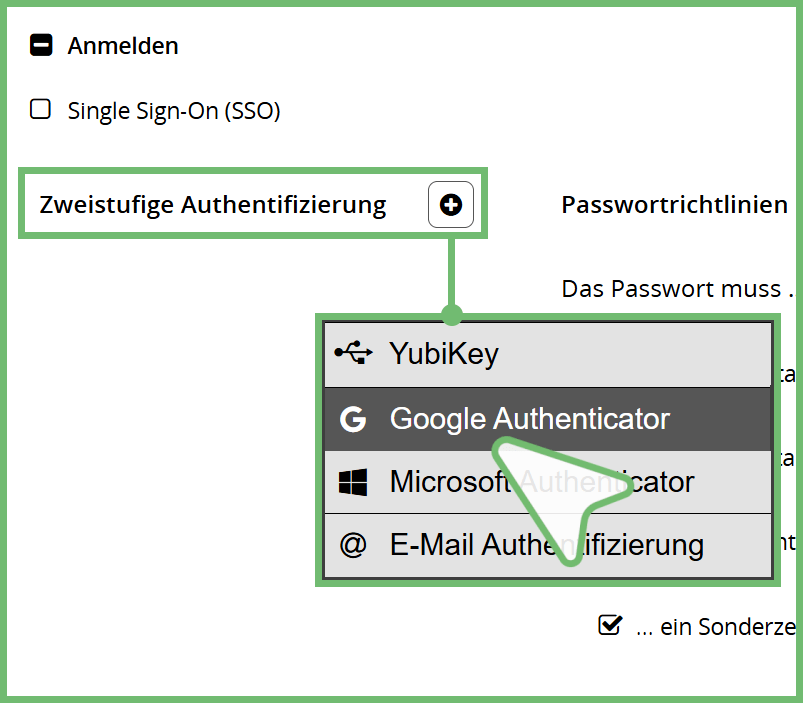This screenshot has height=703, width=803.
Task: Collapse the Anmelden section minus icon
Action: coord(41,45)
